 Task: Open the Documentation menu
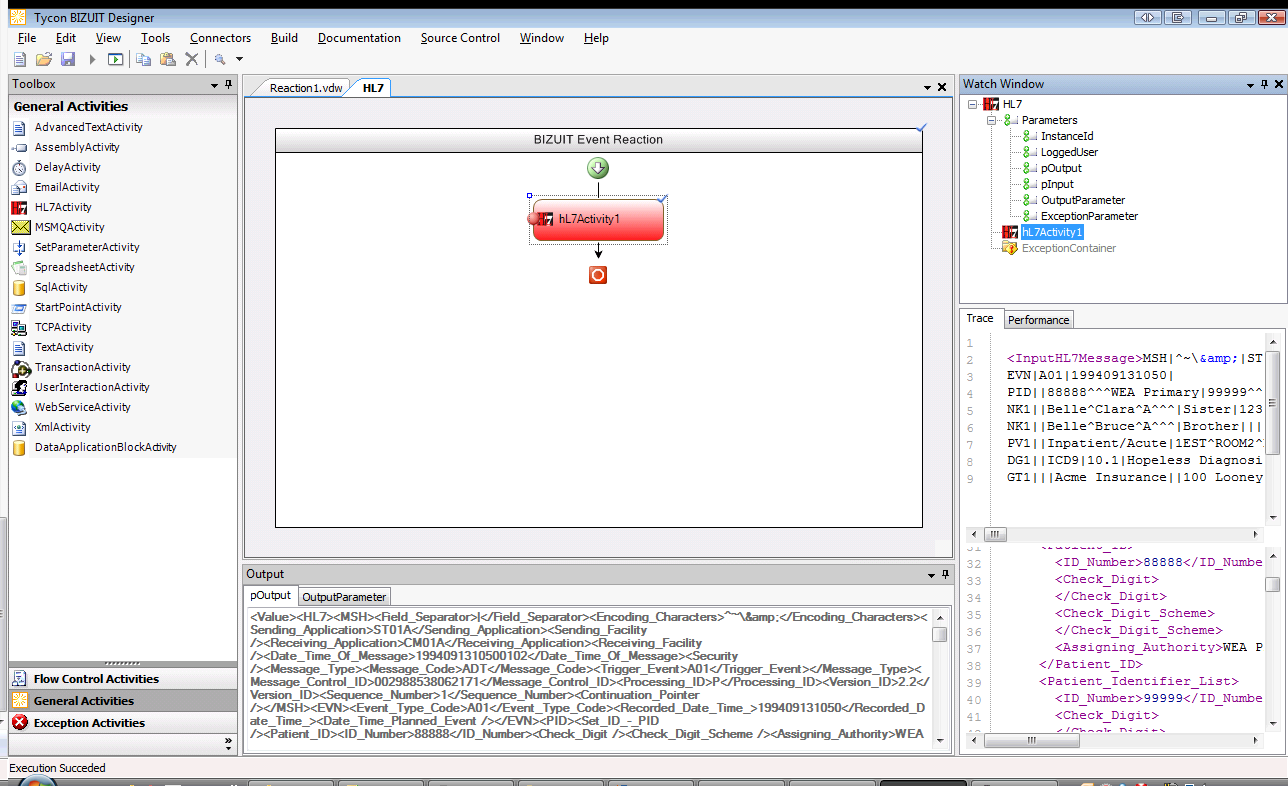[x=359, y=38]
